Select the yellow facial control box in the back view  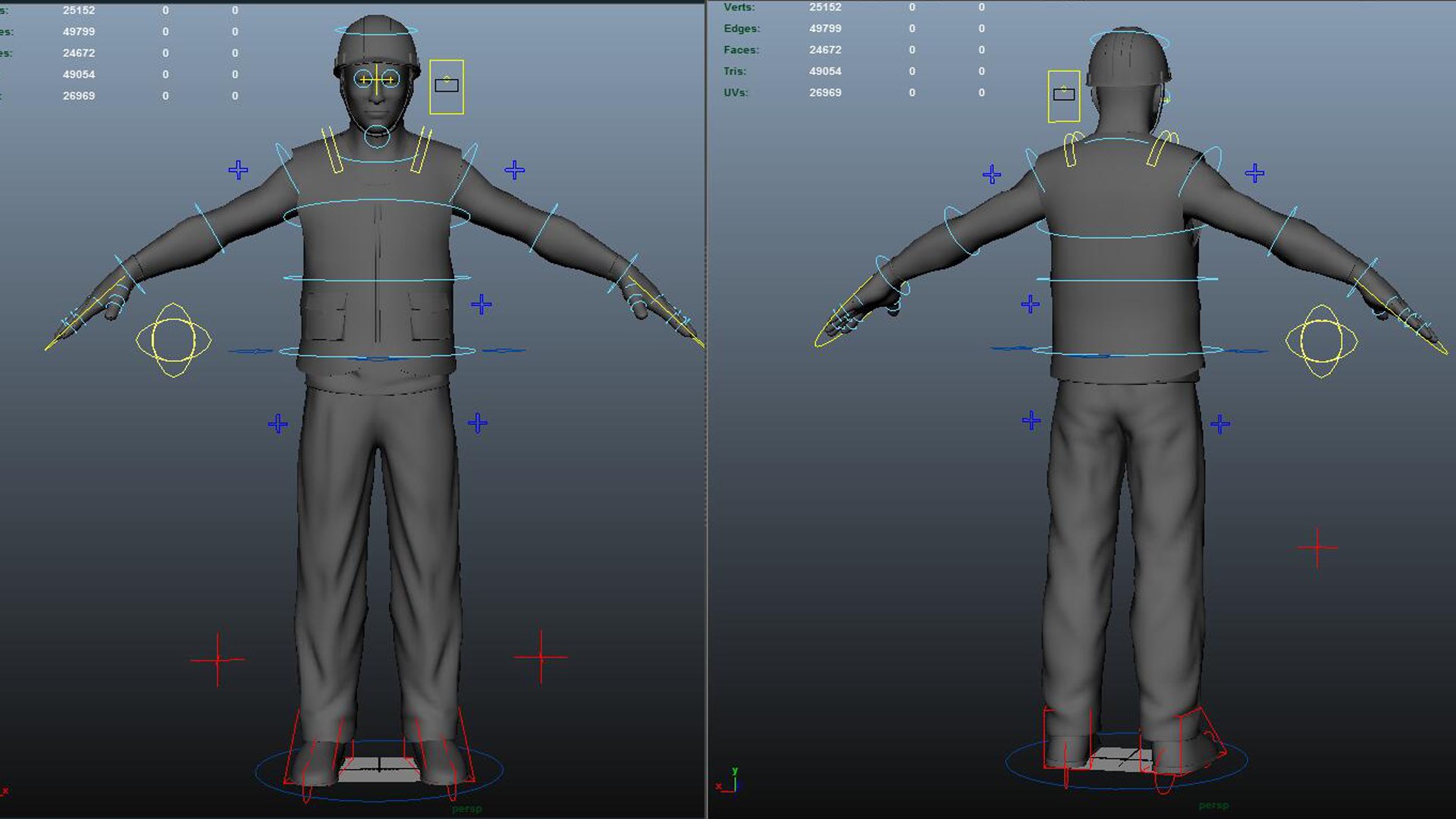click(x=1064, y=96)
